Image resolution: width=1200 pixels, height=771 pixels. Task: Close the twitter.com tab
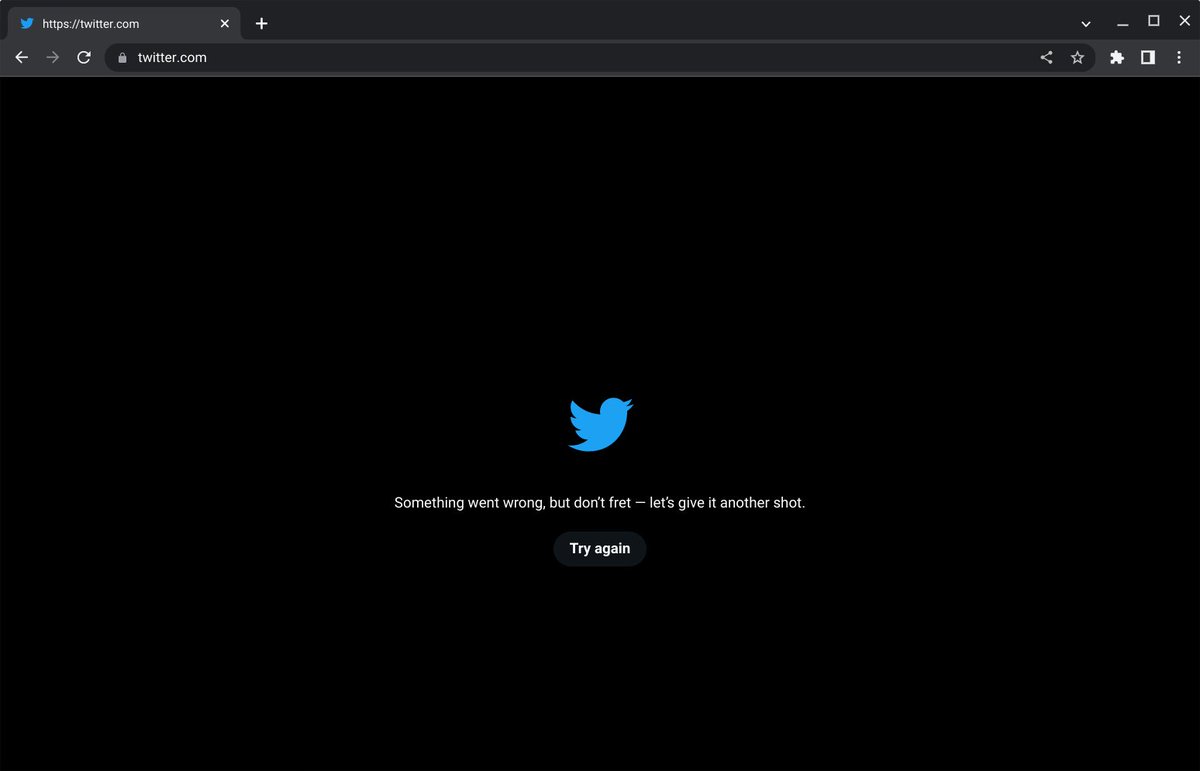[x=224, y=23]
